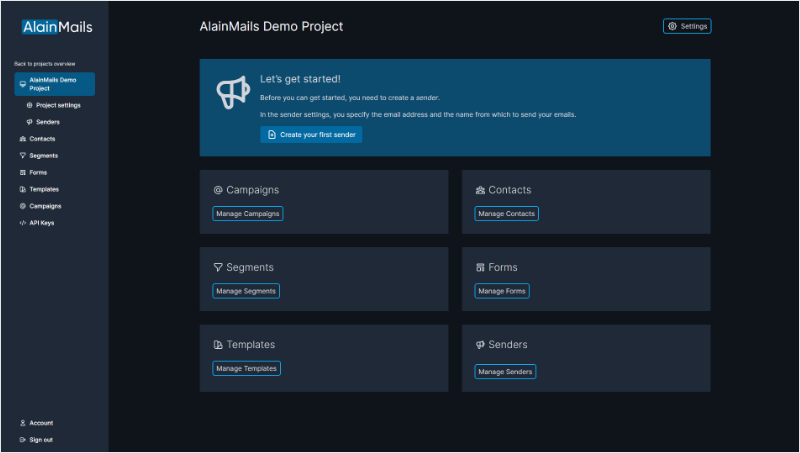Screen dimensions: 800x453
Task: Click the Forms icon in the sidebar
Action: (22, 173)
